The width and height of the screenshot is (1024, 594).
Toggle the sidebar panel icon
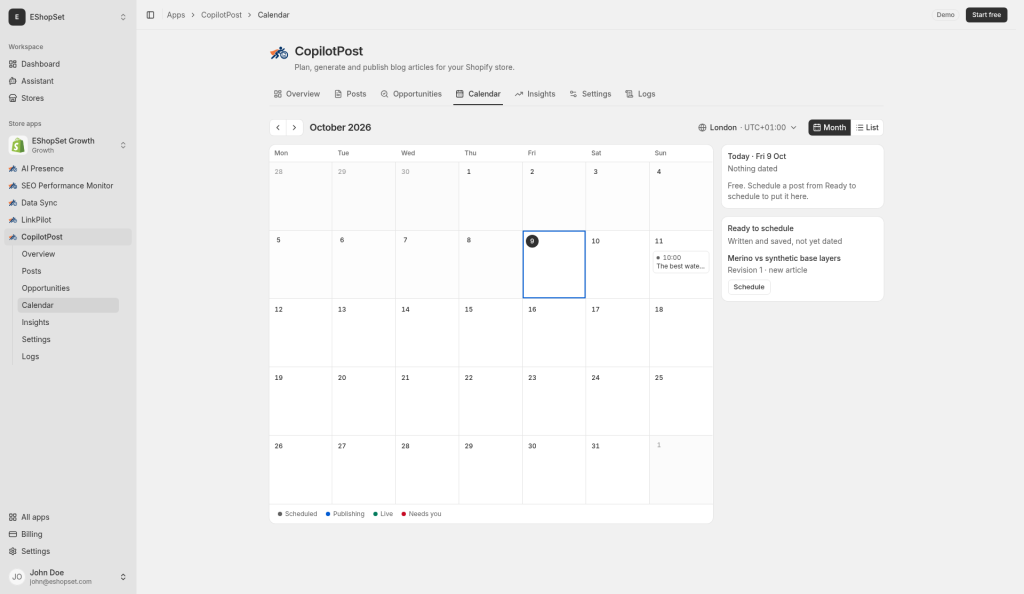(x=150, y=15)
